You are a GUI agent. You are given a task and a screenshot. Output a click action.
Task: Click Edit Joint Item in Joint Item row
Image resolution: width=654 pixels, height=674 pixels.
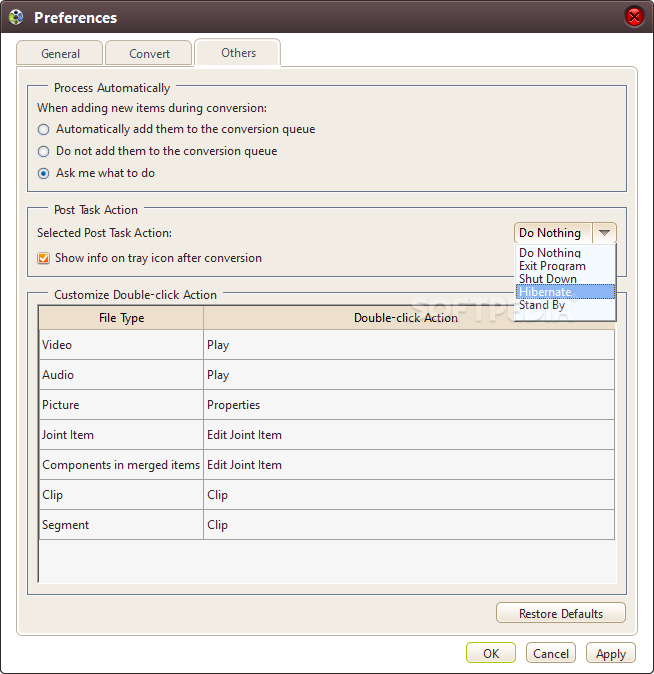click(409, 435)
